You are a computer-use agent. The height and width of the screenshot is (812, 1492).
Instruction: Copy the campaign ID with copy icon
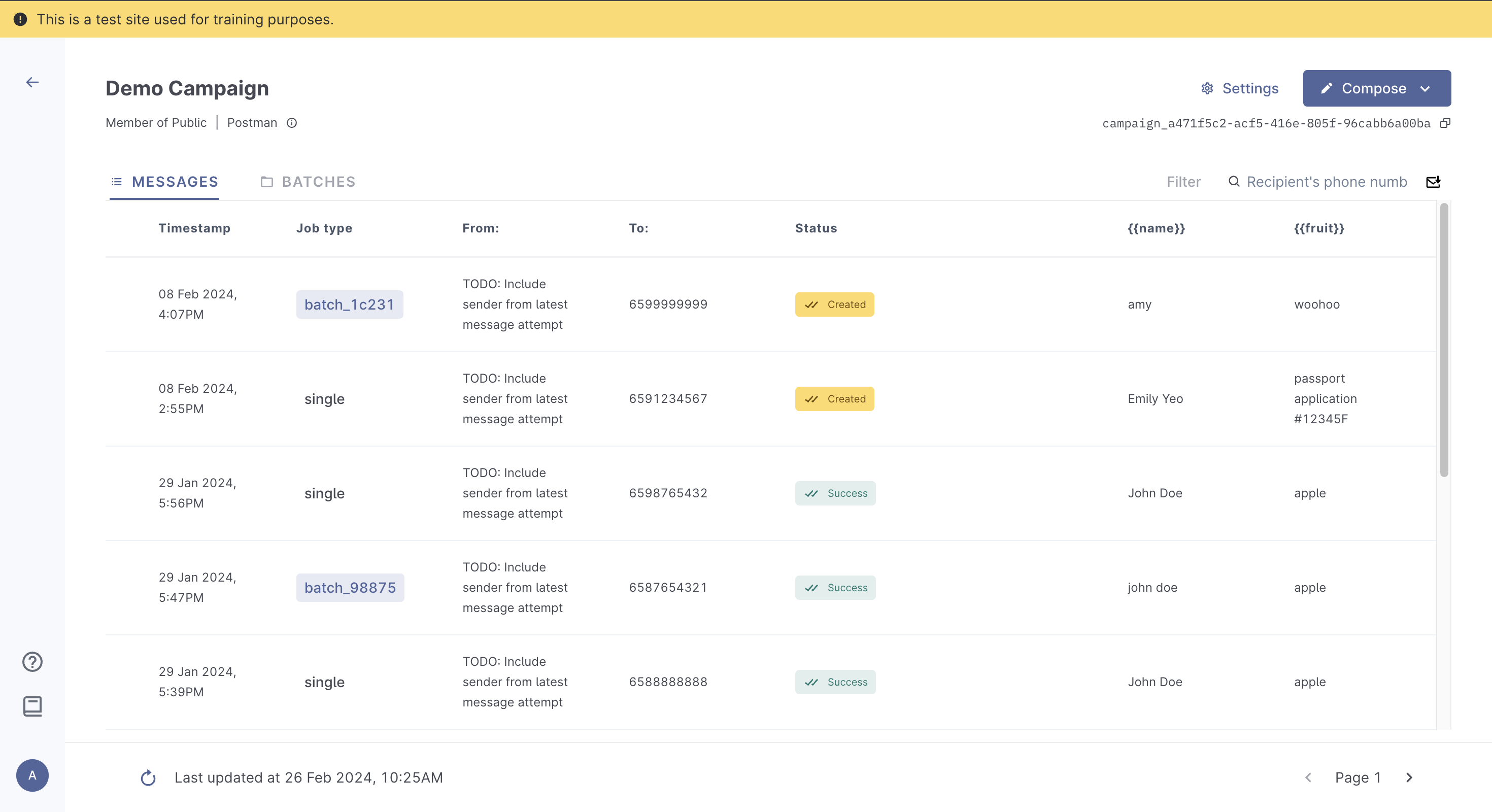tap(1445, 123)
